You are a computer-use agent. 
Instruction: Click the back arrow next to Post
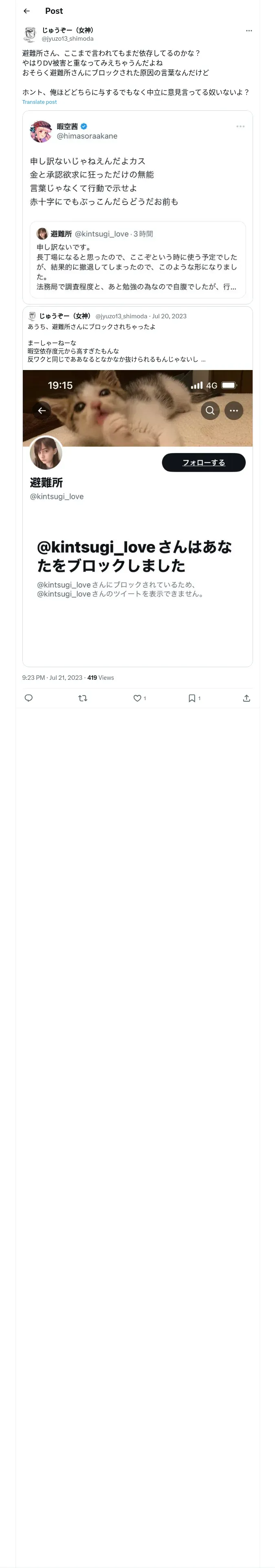tap(26, 11)
